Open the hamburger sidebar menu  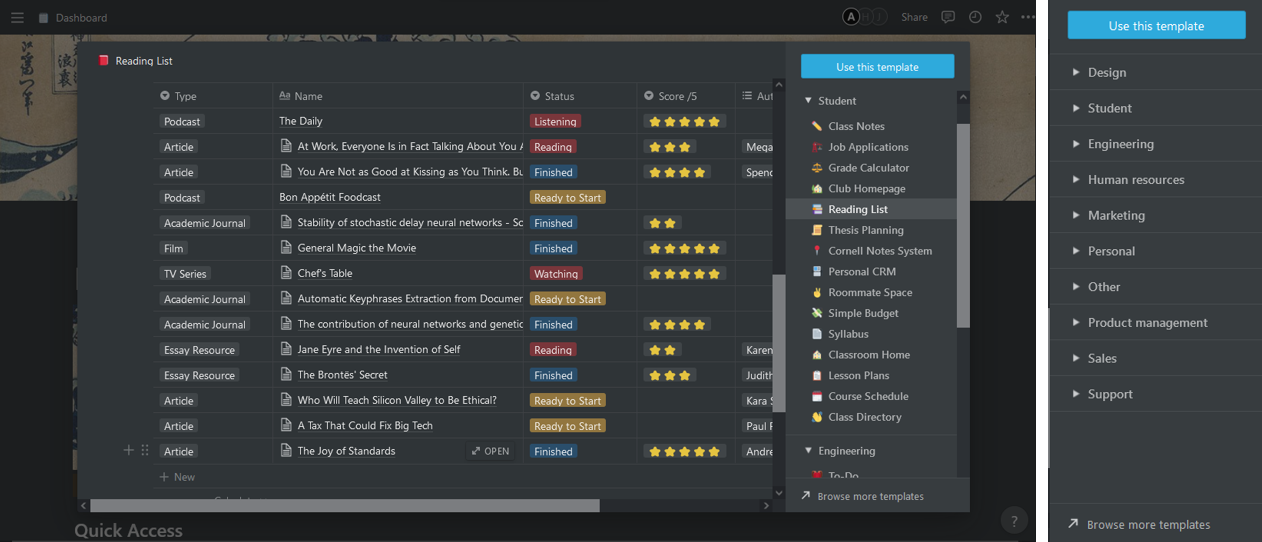pos(17,18)
